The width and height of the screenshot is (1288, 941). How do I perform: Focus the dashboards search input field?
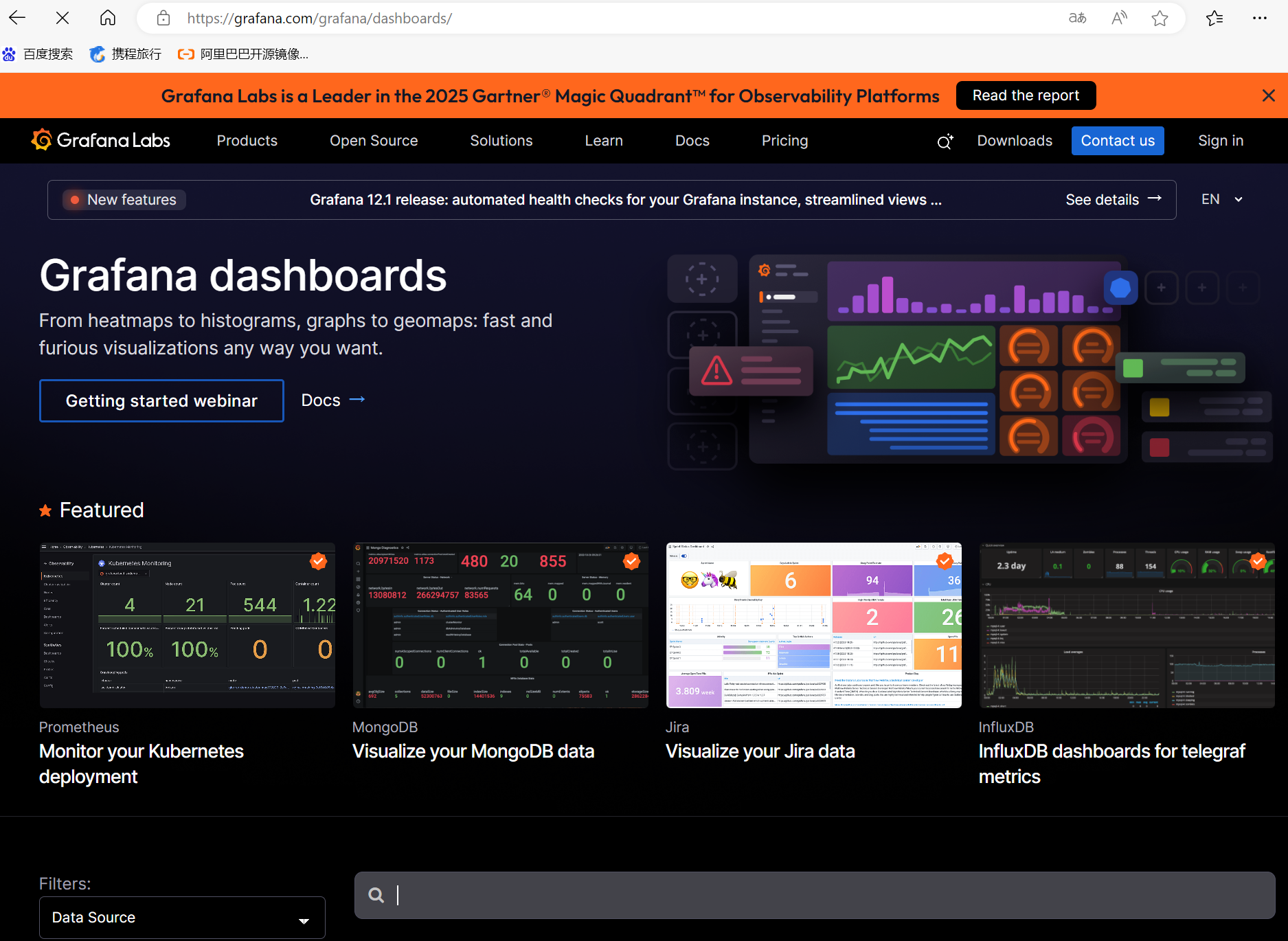point(815,895)
